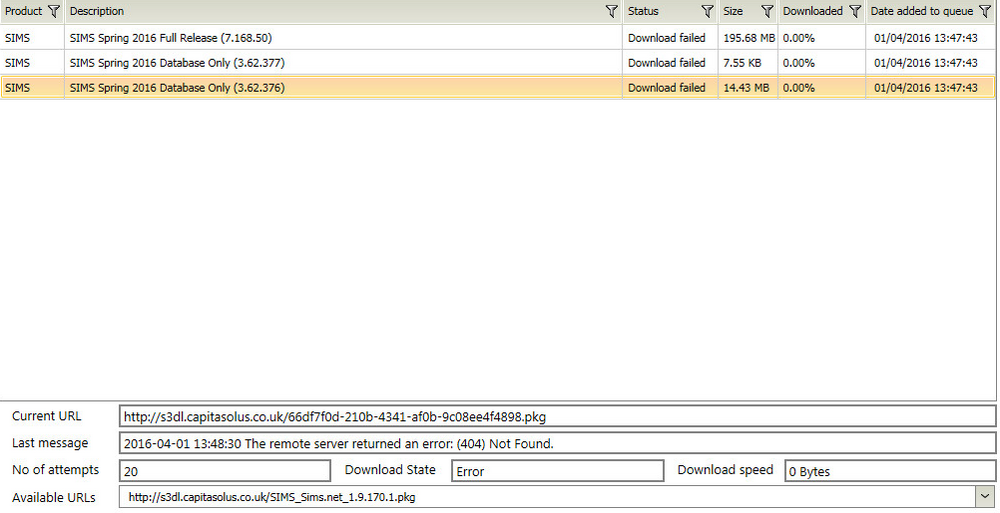The height and width of the screenshot is (513, 1000).
Task: Click the Current URL label
Action: 47,416
